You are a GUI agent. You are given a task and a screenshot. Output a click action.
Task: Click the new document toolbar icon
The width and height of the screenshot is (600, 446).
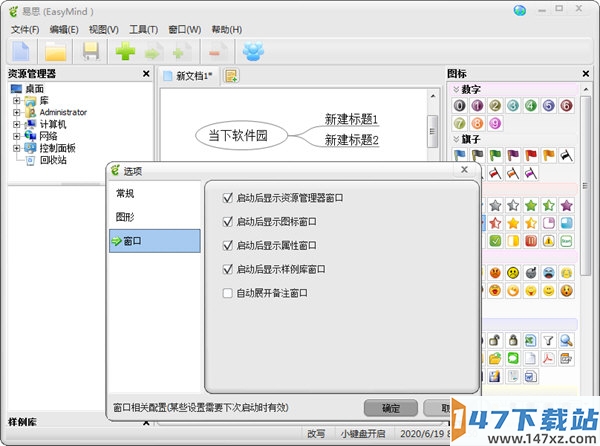pos(21,50)
